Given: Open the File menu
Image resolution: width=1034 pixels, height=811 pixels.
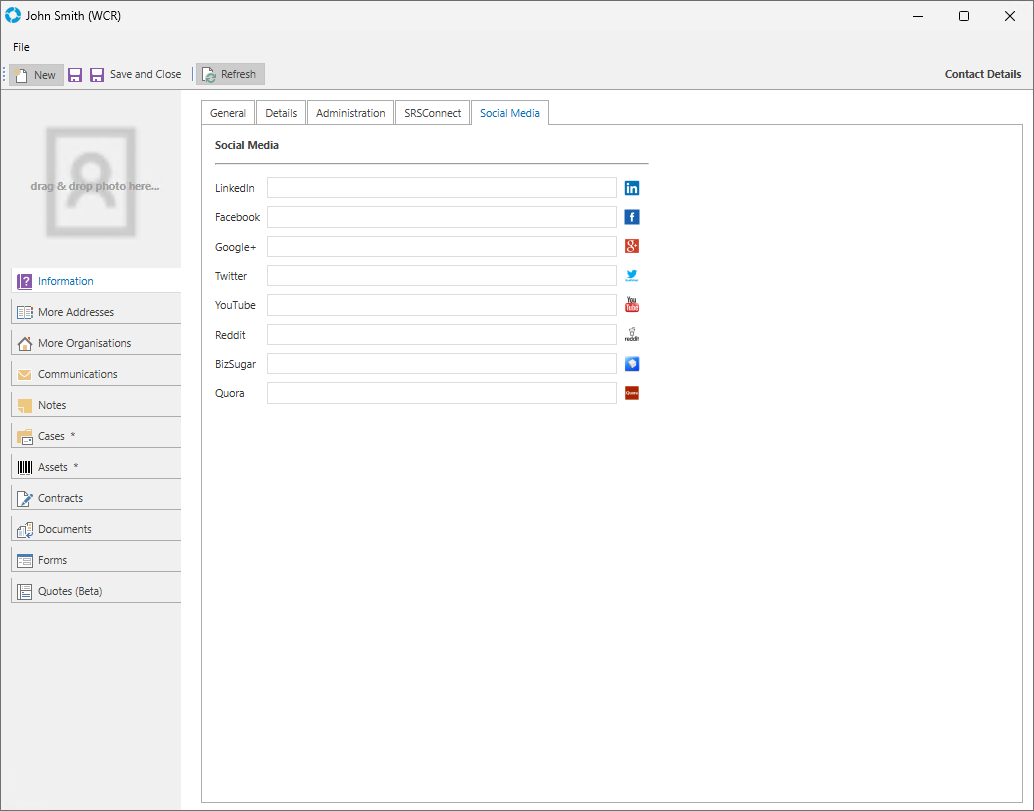Looking at the screenshot, I should (21, 47).
